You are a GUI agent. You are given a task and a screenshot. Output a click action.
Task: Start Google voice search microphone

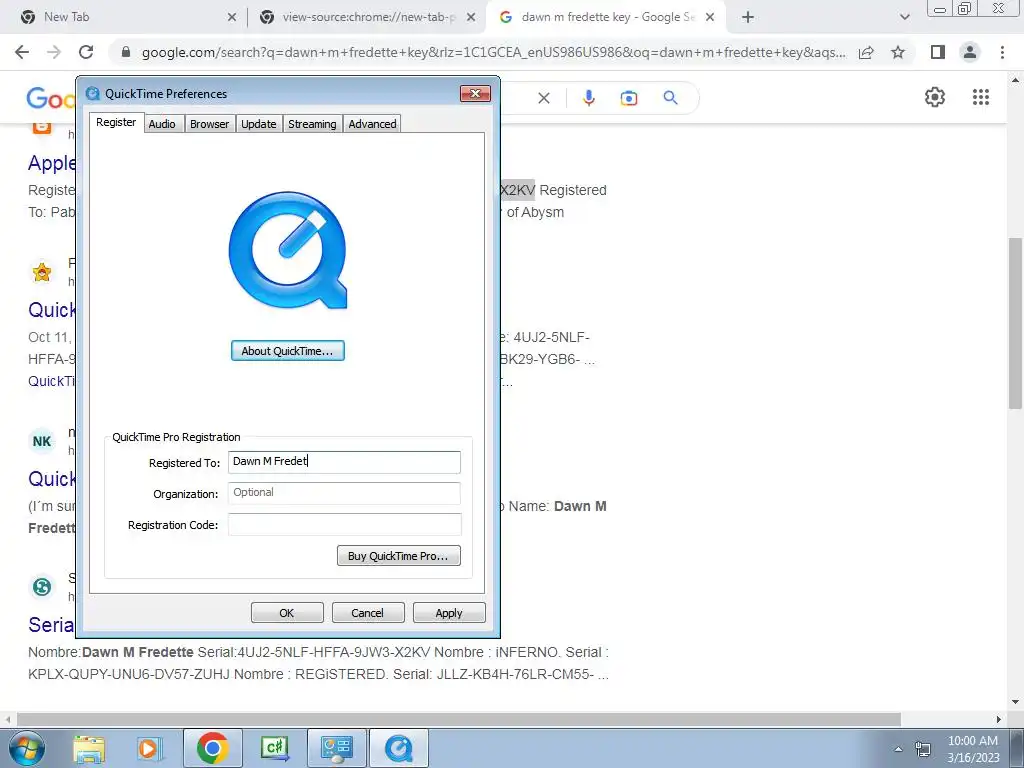[588, 98]
